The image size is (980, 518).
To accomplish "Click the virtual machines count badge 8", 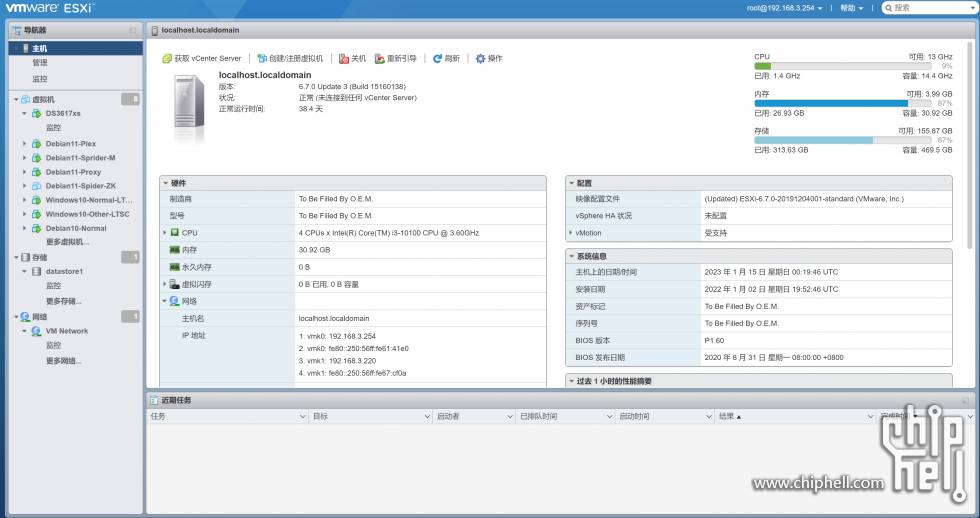I will click(x=130, y=99).
